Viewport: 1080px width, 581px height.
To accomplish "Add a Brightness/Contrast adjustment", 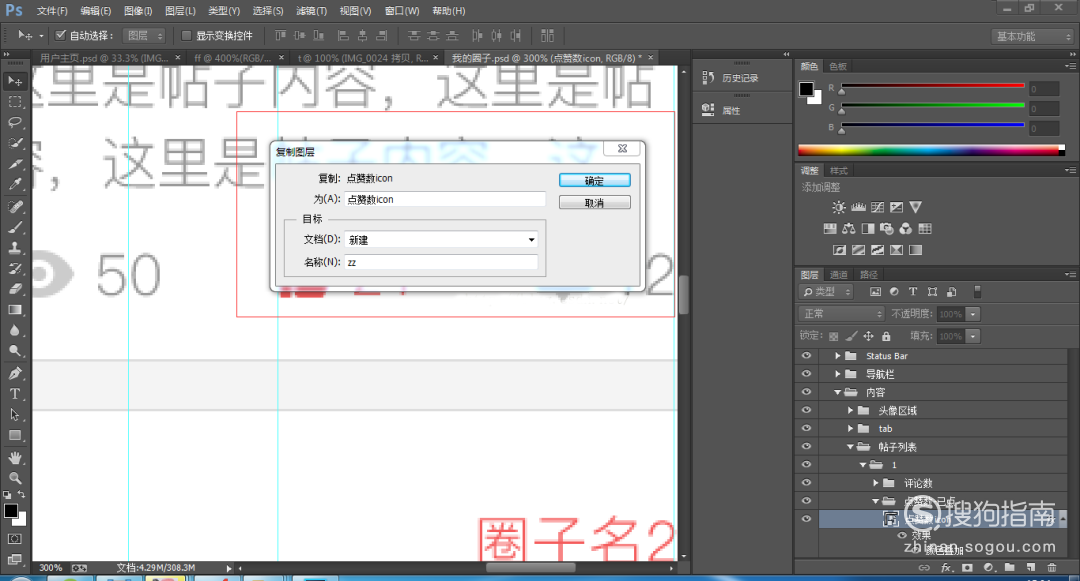I will tap(838, 207).
